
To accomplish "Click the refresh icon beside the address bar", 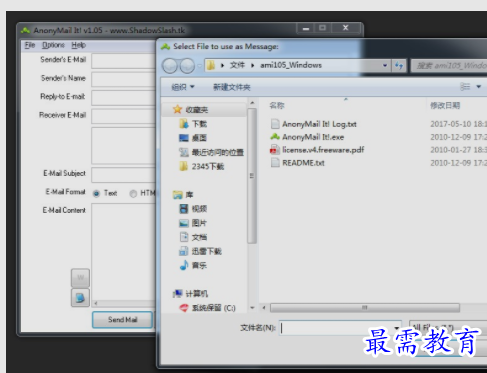I will coord(399,65).
